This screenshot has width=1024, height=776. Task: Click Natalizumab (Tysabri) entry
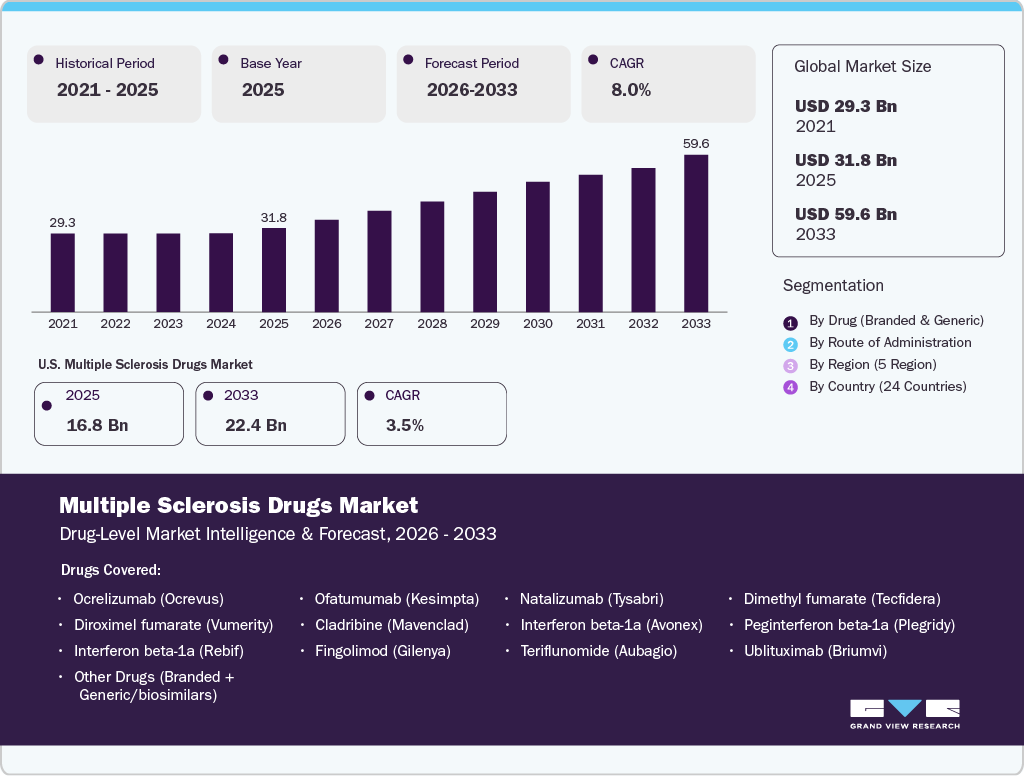click(592, 599)
